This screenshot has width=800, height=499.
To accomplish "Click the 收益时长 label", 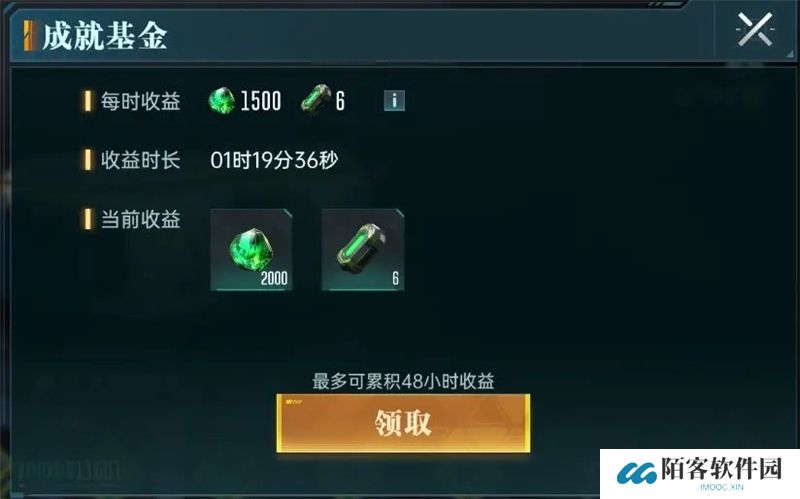I will click(140, 160).
